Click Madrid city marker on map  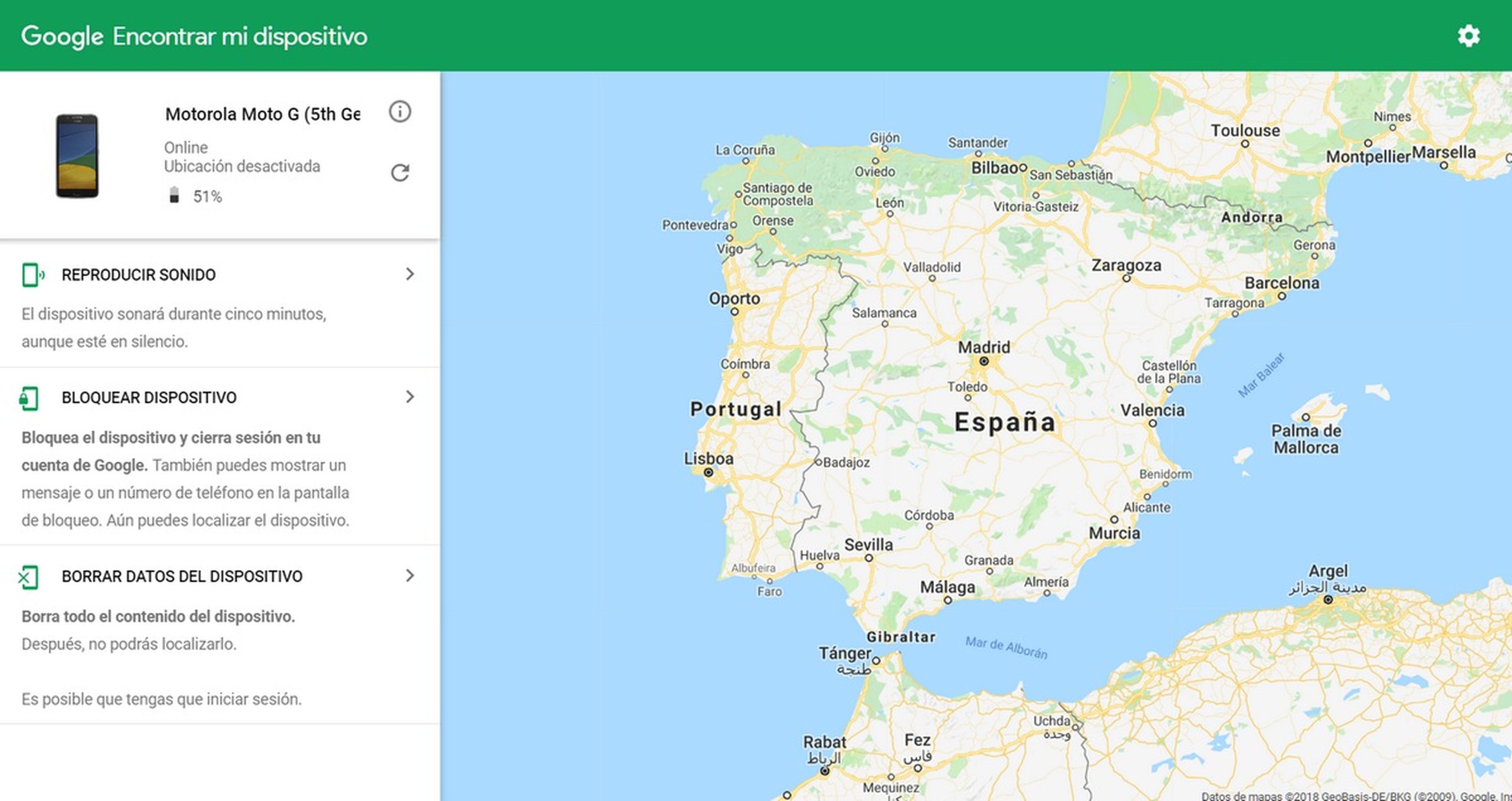984,361
